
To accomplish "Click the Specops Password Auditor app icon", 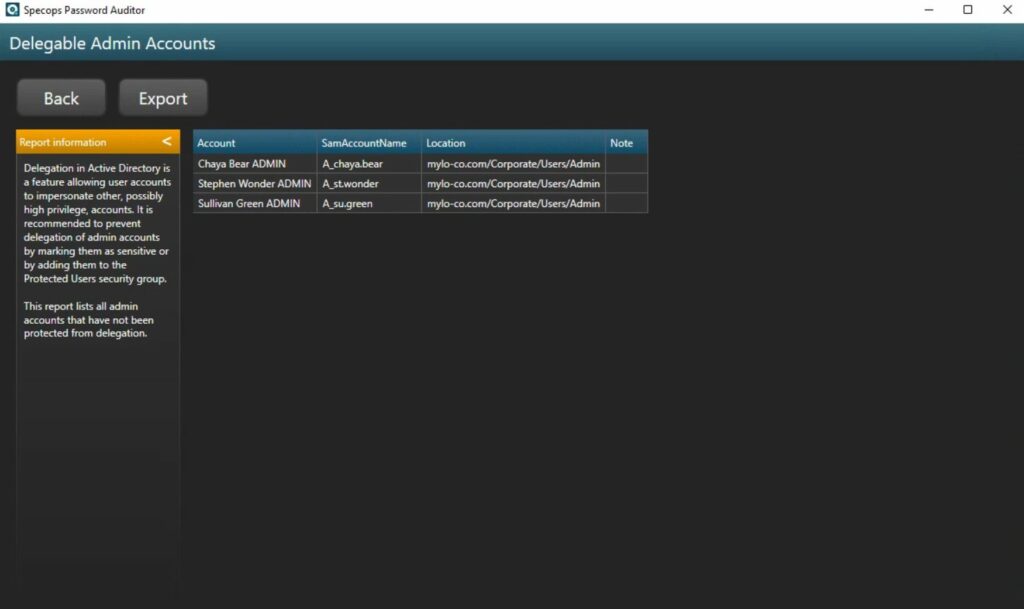I will click(x=12, y=10).
